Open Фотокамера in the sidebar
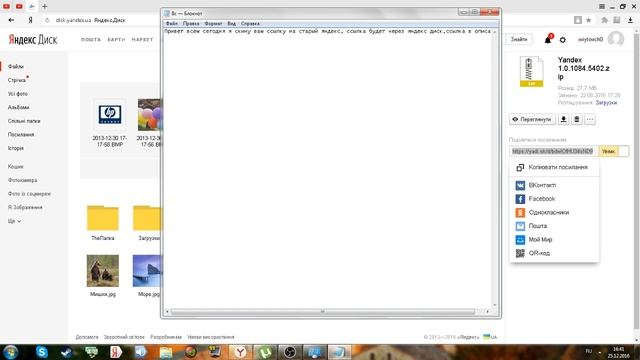 (x=22, y=180)
